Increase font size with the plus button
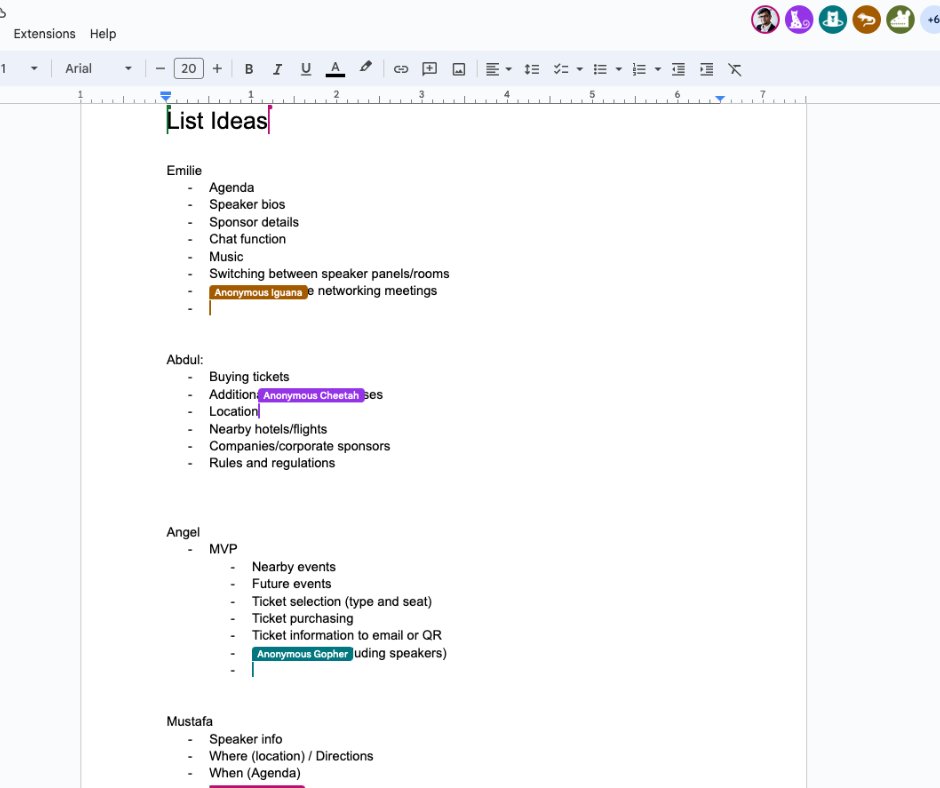This screenshot has height=788, width=940. point(217,68)
